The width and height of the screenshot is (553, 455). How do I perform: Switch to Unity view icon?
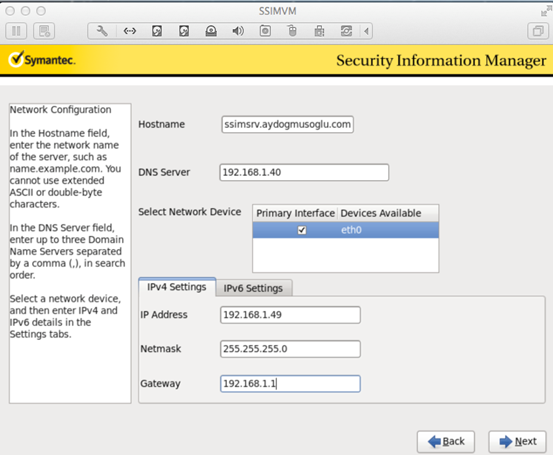tap(538, 31)
